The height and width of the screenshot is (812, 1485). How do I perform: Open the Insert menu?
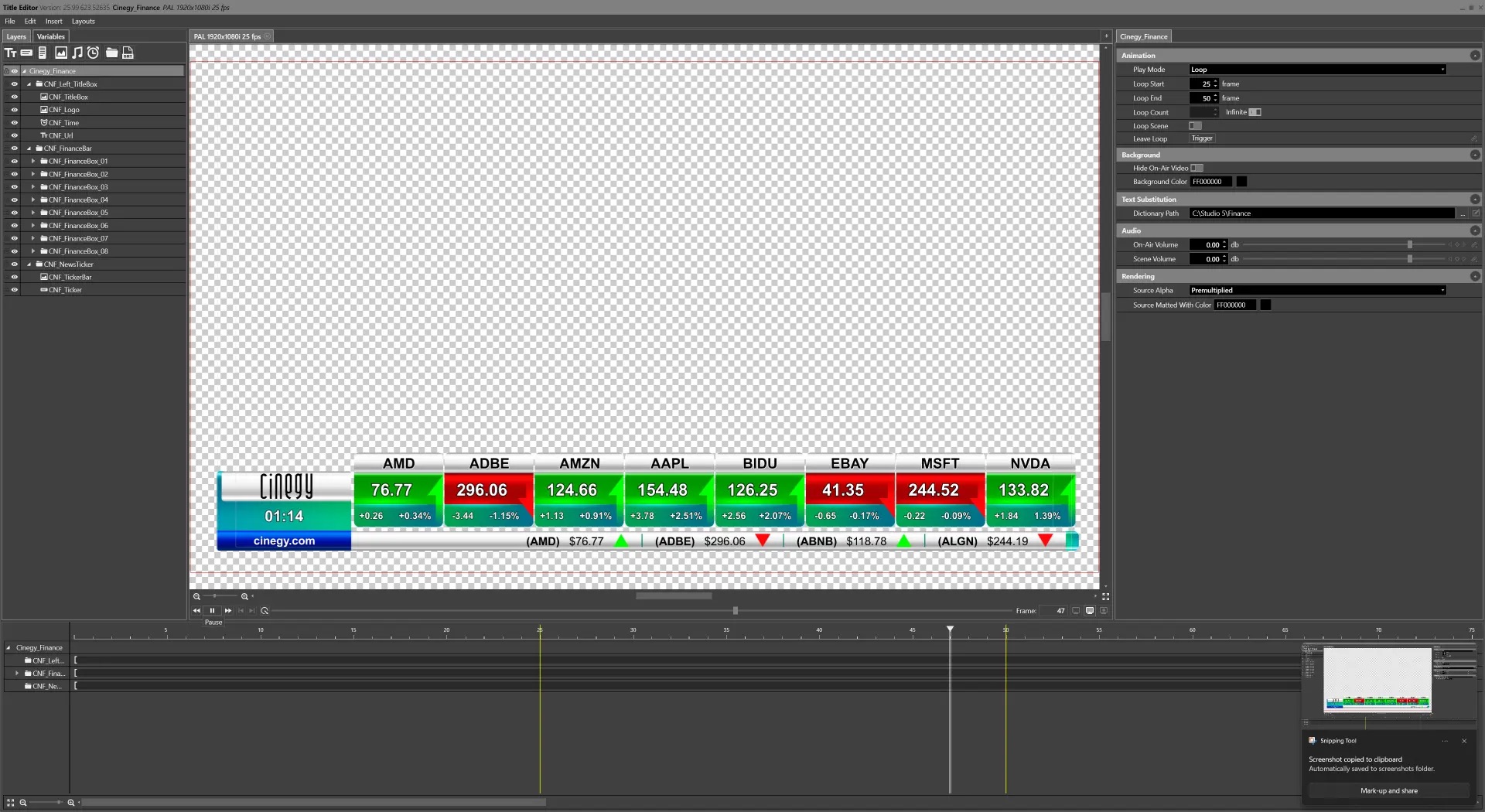tap(53, 21)
